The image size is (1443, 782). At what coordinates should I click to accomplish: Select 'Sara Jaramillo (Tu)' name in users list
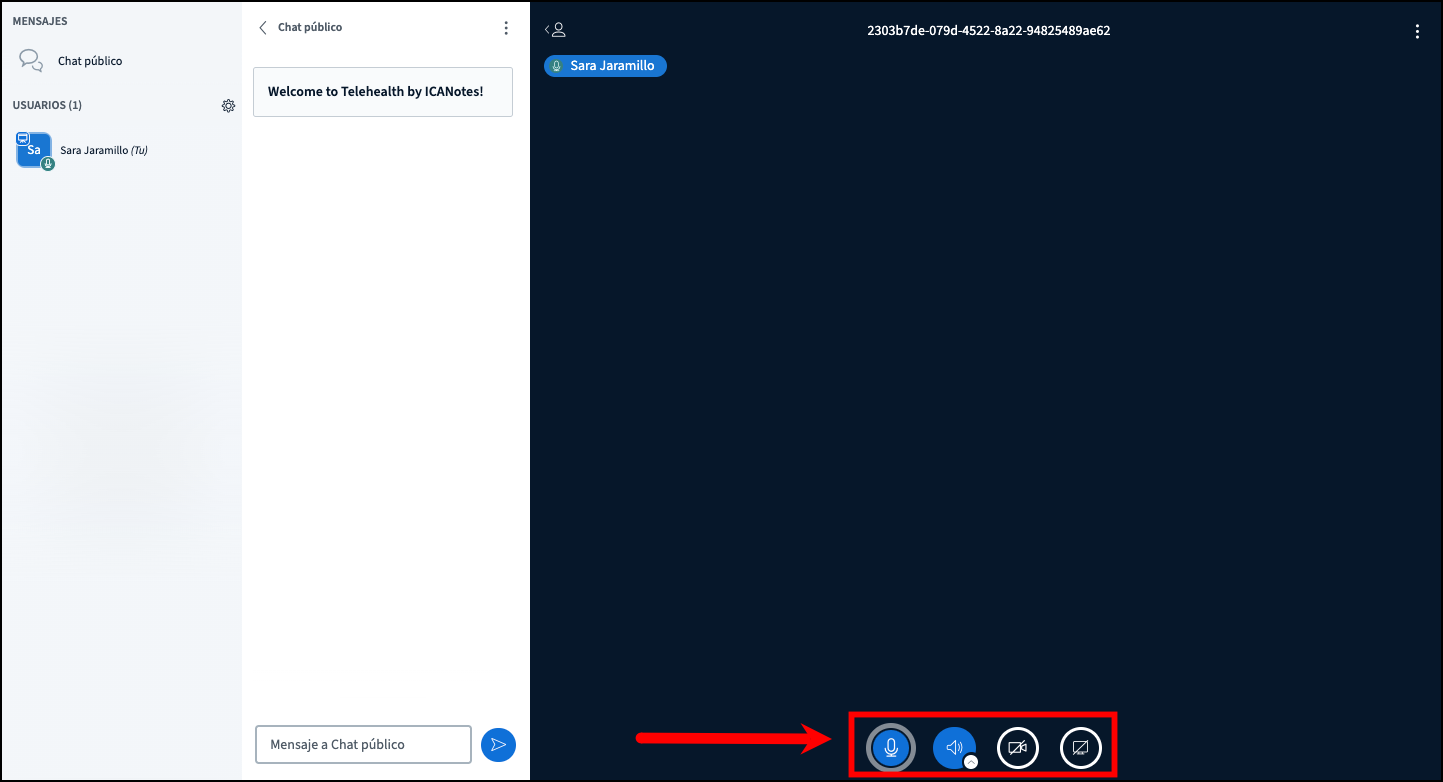pyautogui.click(x=104, y=151)
